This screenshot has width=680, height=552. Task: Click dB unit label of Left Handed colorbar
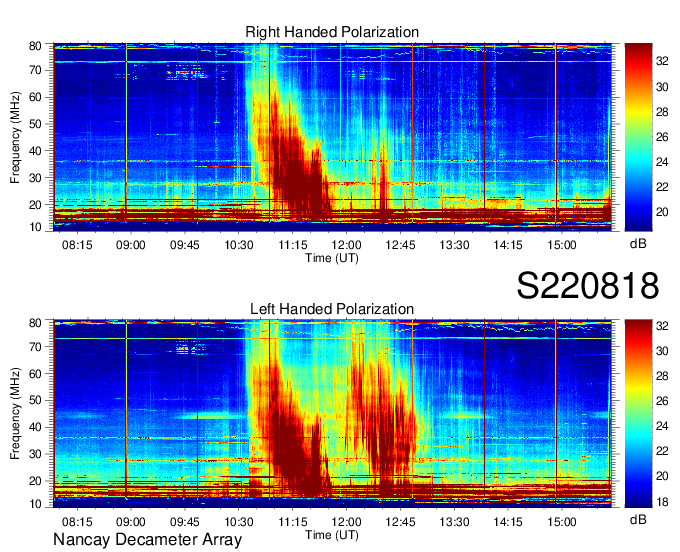click(x=638, y=519)
